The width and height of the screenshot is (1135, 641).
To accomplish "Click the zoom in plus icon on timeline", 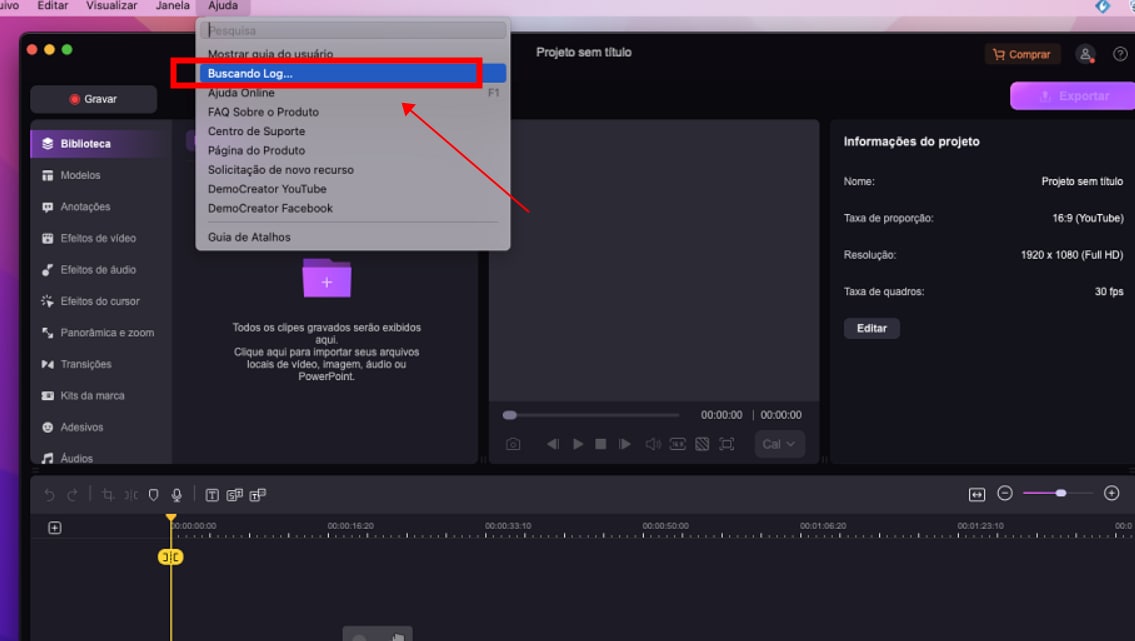I will [x=1111, y=493].
